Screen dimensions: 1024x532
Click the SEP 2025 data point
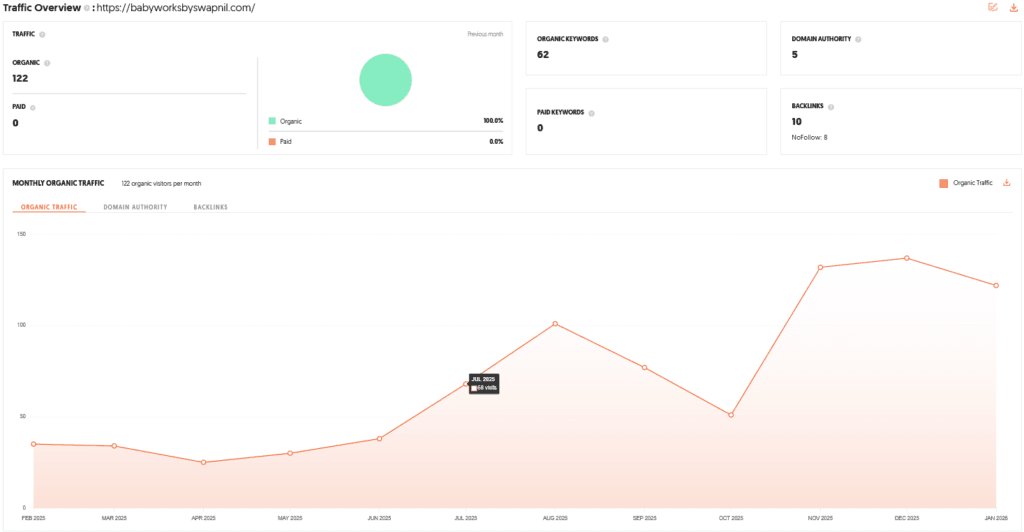(645, 368)
